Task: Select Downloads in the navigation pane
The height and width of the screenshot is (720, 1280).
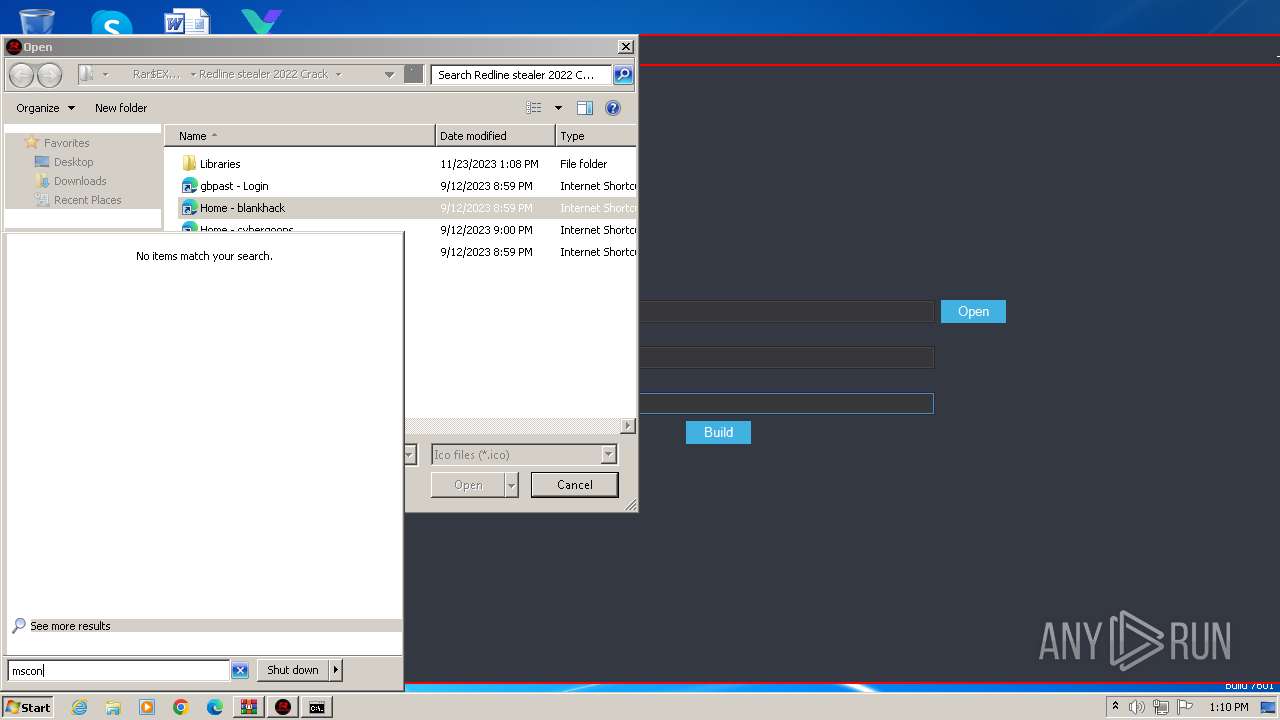Action: pyautogui.click(x=80, y=181)
